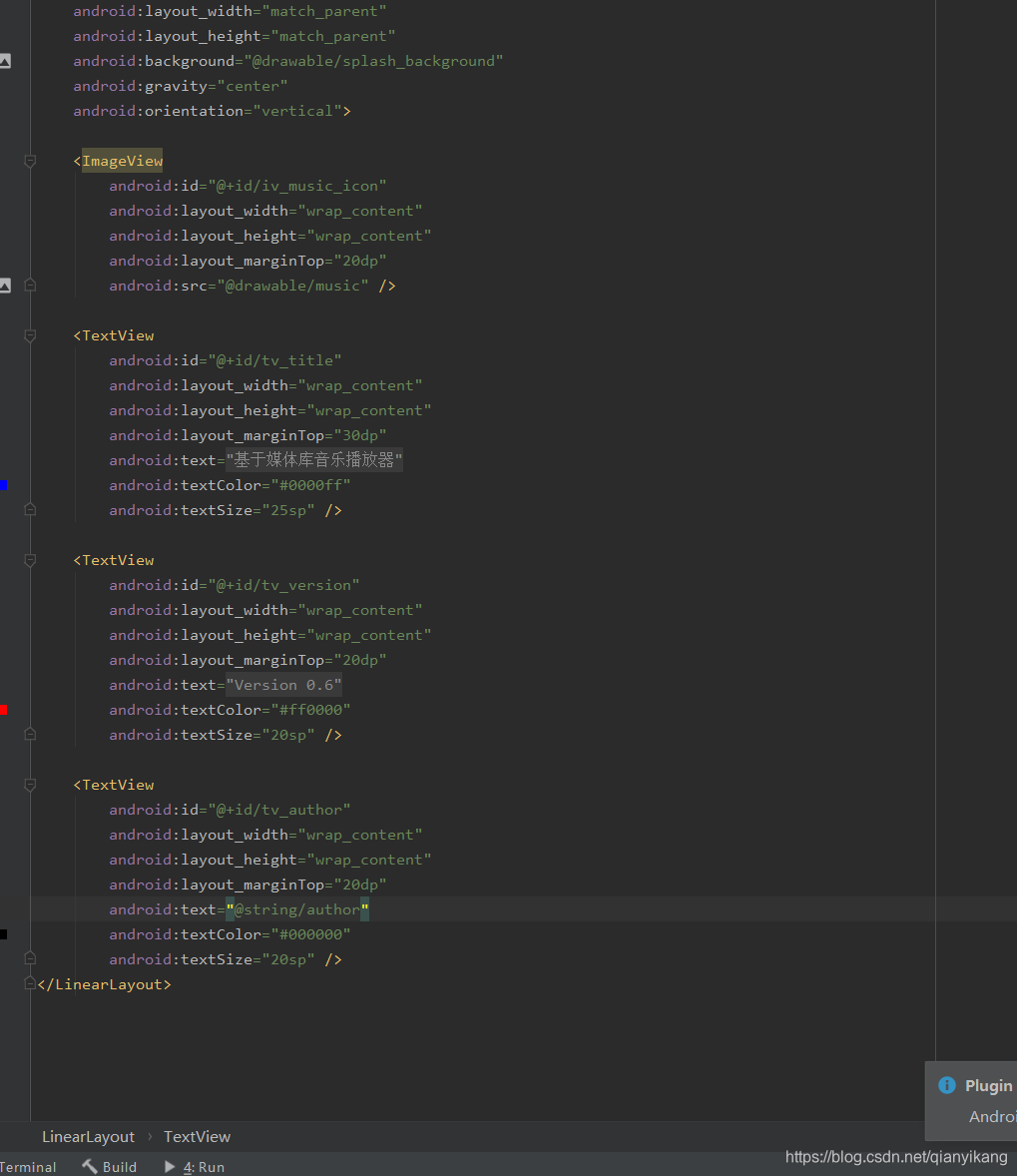
Task: Collapse the tv_title TextView fold marker
Action: coord(30,336)
